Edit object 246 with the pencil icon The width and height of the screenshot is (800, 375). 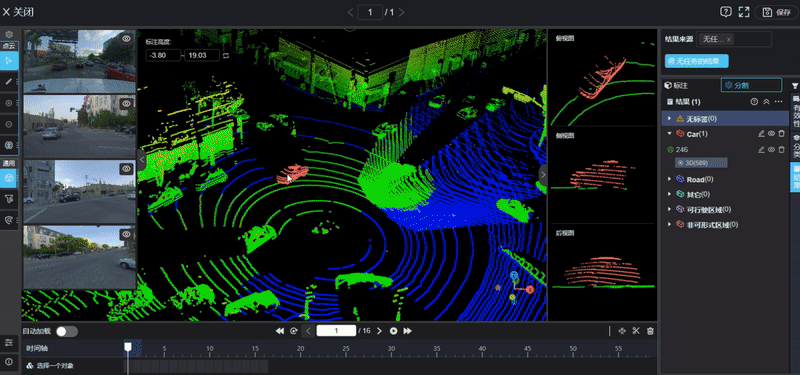coord(761,149)
